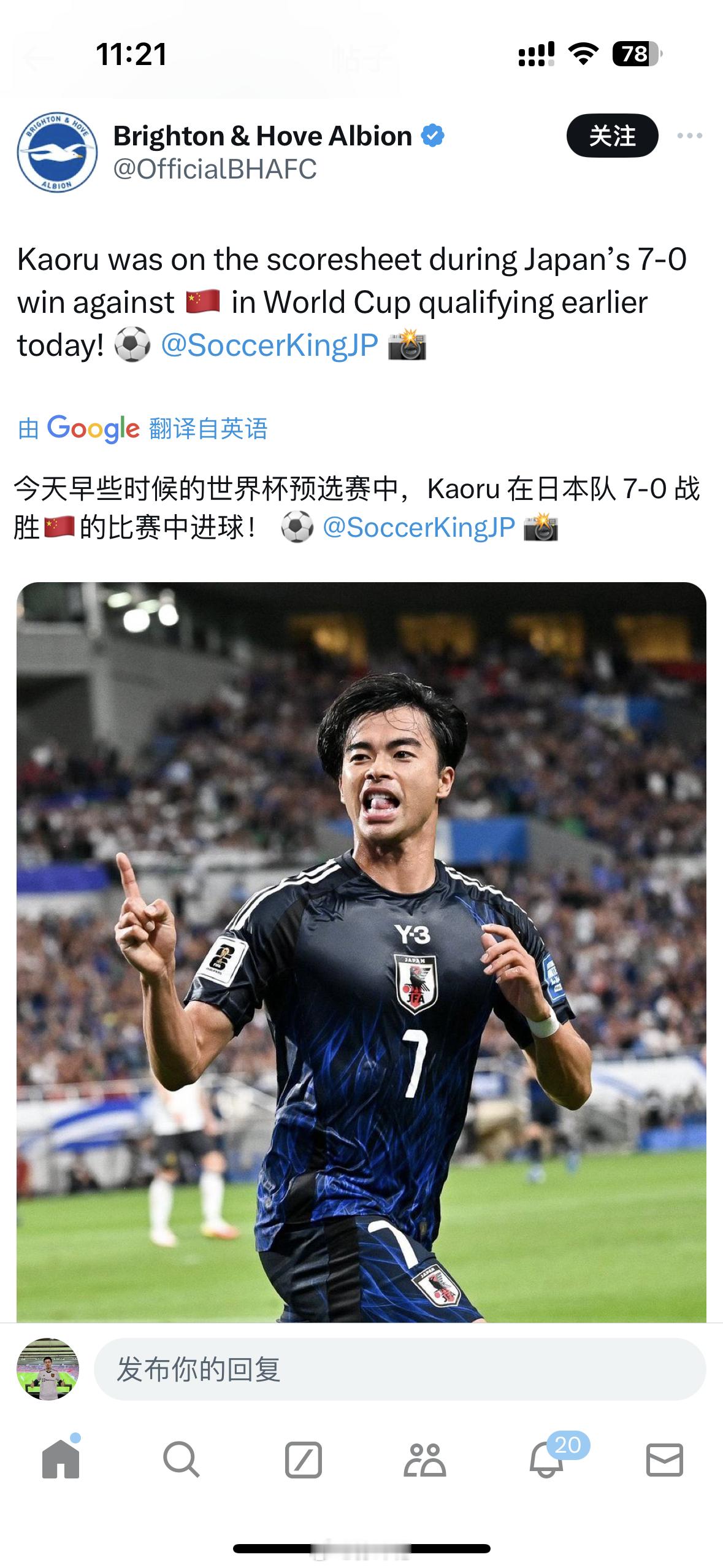Viewport: 723px width, 1568px height.
Task: Open @OfficialBHAFC handle
Action: [x=215, y=169]
